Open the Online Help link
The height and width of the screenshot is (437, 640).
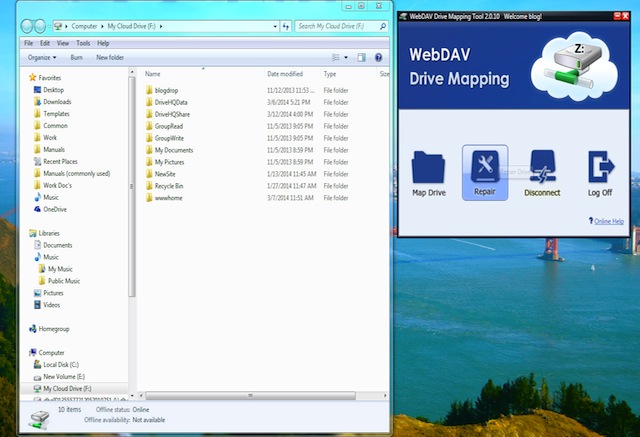[x=609, y=221]
